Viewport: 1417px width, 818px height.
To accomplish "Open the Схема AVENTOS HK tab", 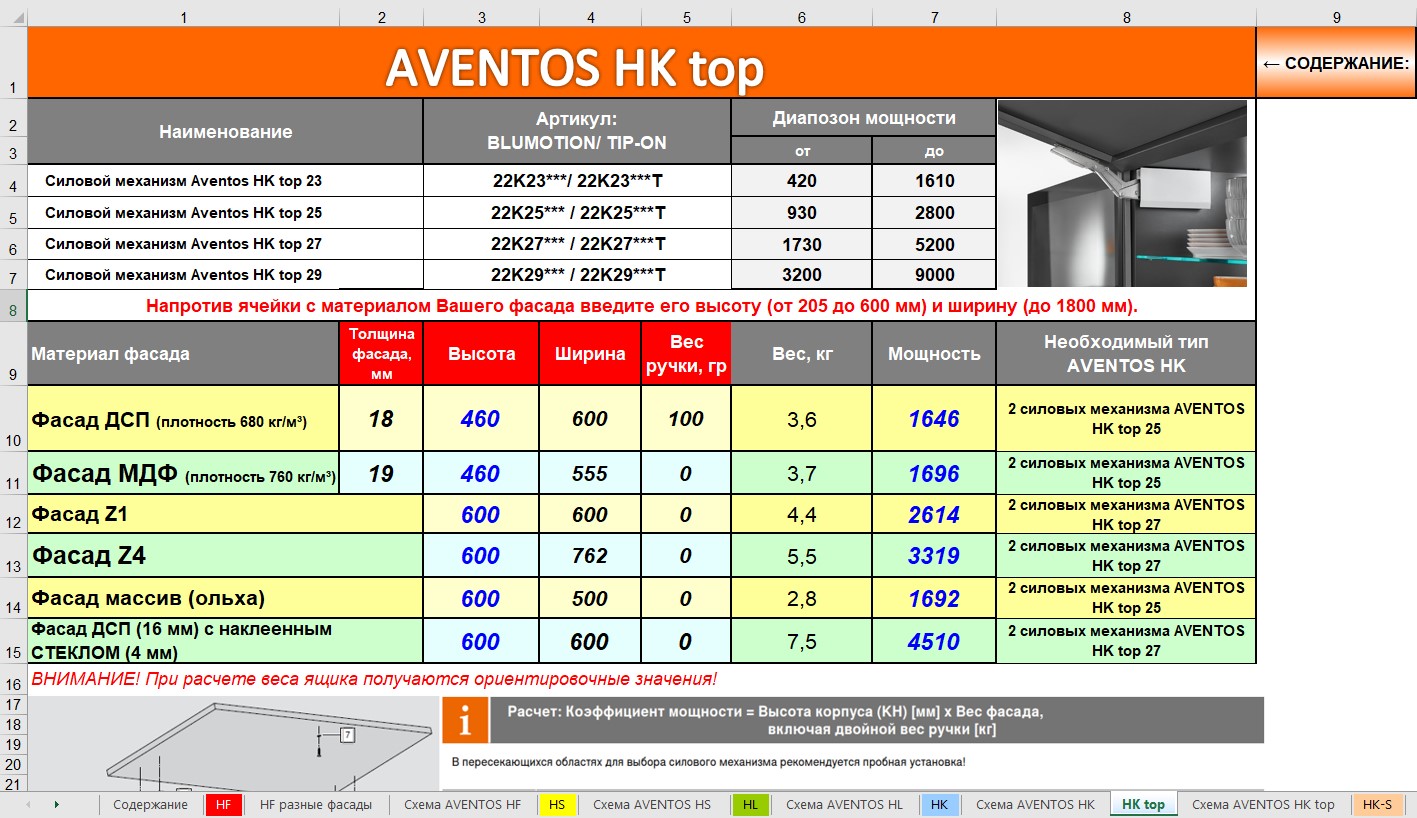I will 1035,805.
